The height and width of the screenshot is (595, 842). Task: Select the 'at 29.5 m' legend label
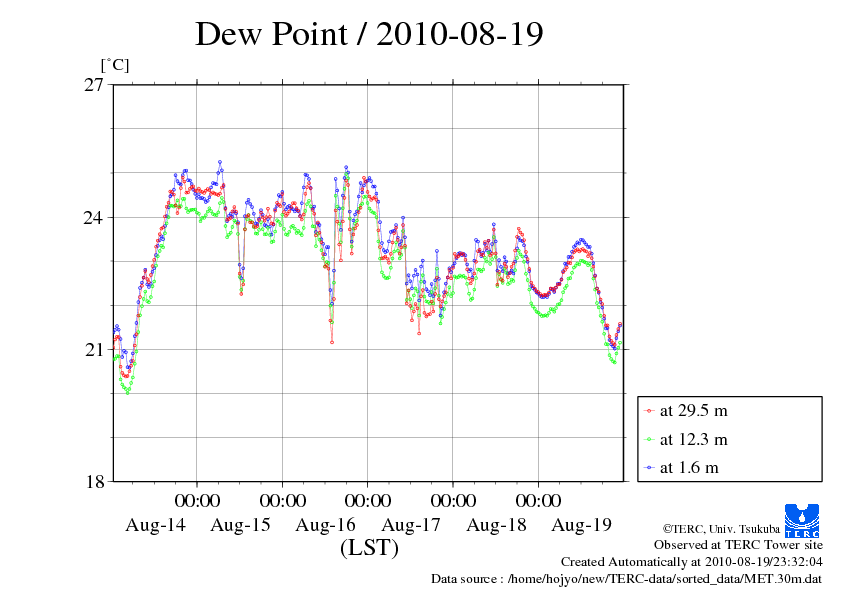pos(693,411)
